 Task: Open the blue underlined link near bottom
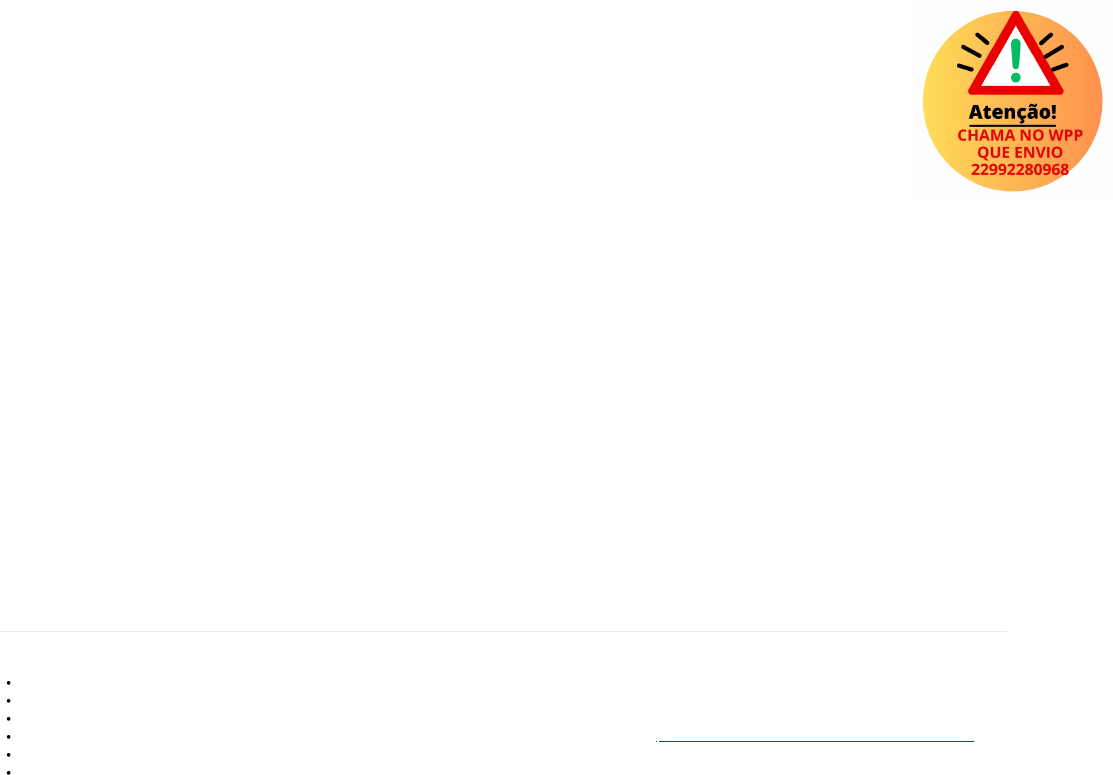click(x=816, y=740)
